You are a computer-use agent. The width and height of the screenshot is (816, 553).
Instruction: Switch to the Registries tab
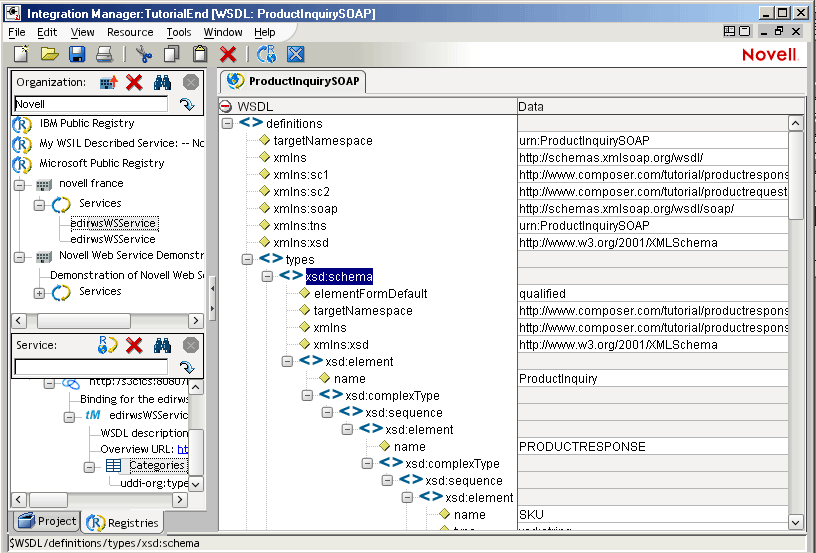(x=122, y=522)
